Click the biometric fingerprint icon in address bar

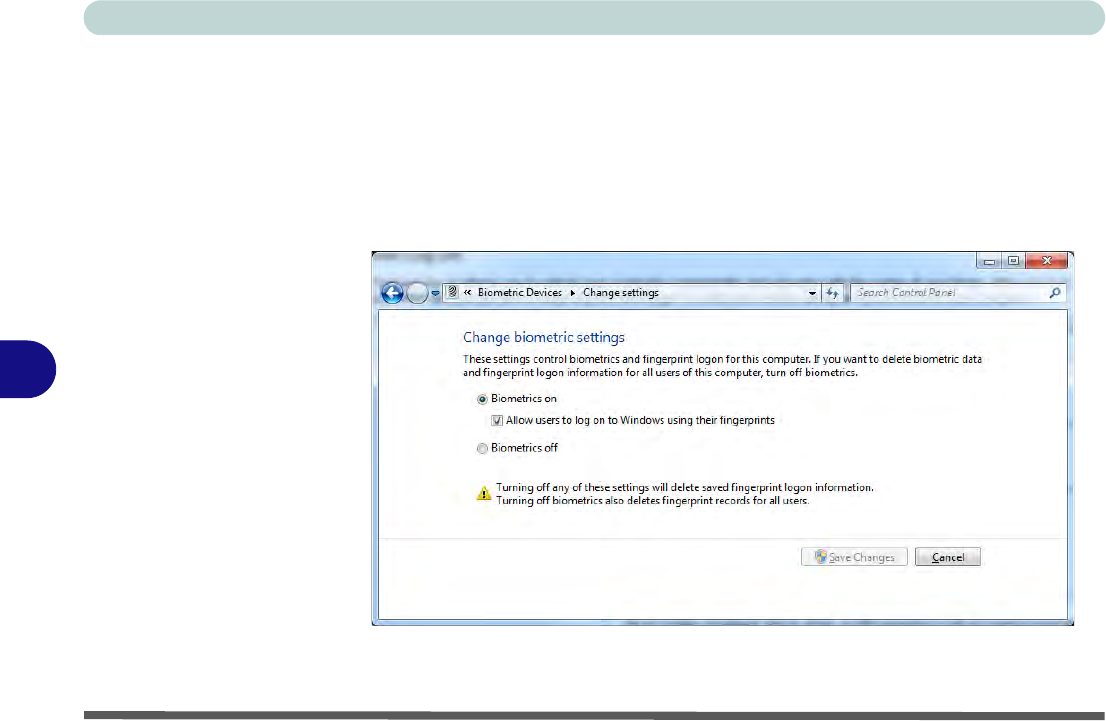[452, 293]
